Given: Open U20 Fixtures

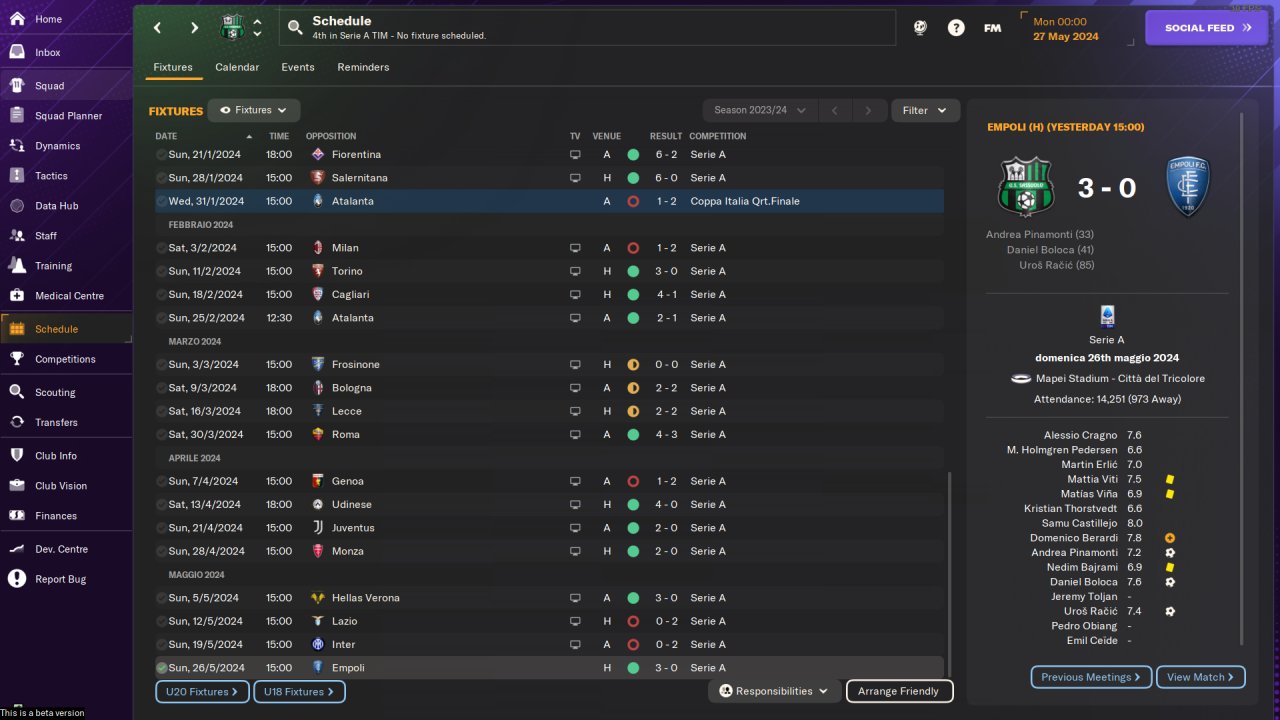Looking at the screenshot, I should [202, 691].
